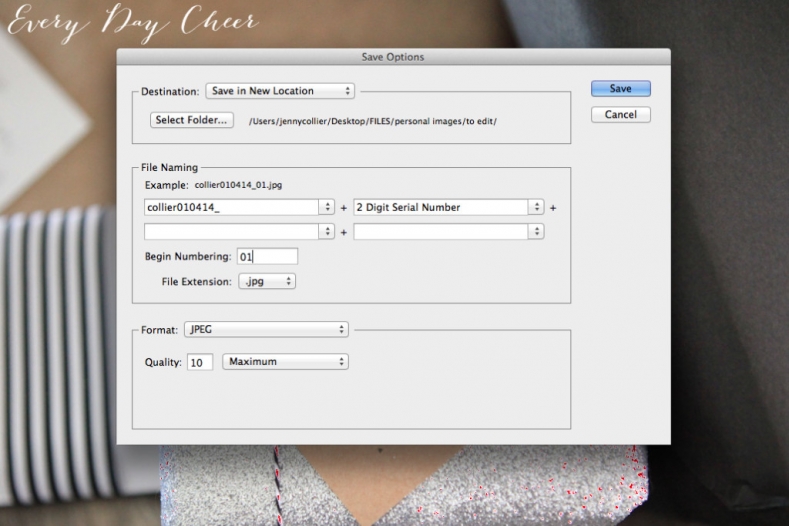The width and height of the screenshot is (789, 526).
Task: Click the empty second-row left naming field
Action: 231,231
